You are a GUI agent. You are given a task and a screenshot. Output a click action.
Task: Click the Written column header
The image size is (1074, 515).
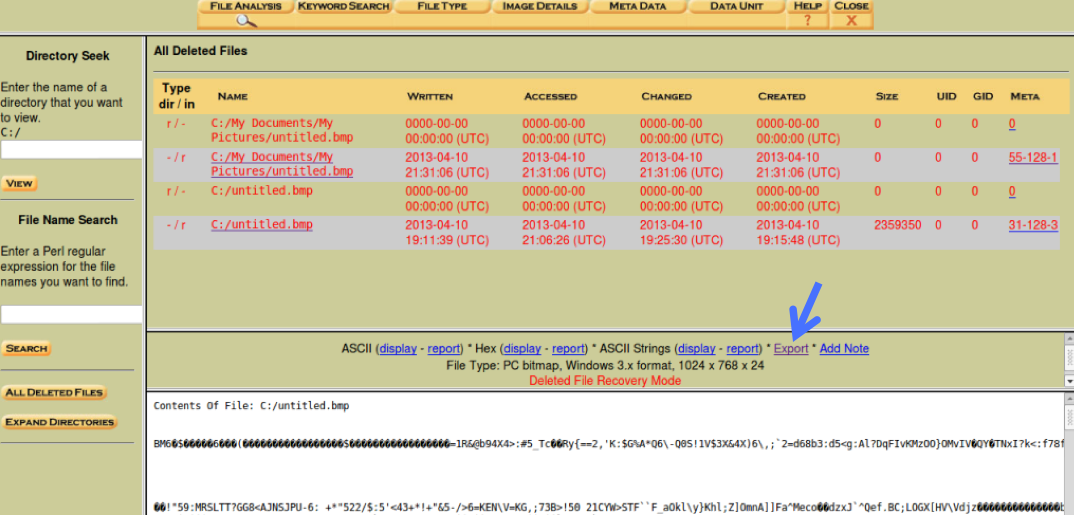coord(429,97)
